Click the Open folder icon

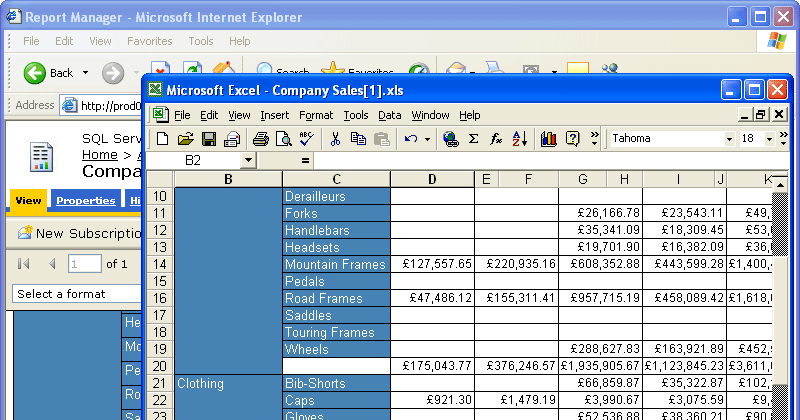coord(186,139)
